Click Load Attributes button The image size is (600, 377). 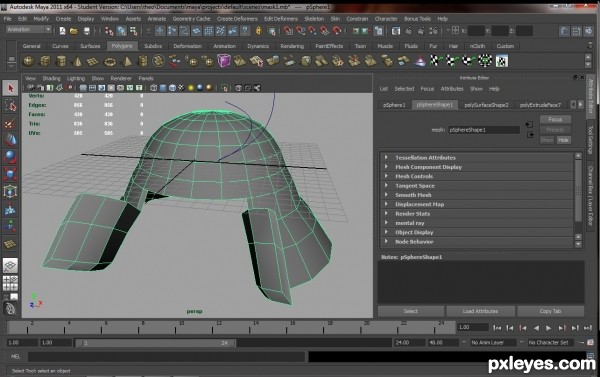(481, 311)
